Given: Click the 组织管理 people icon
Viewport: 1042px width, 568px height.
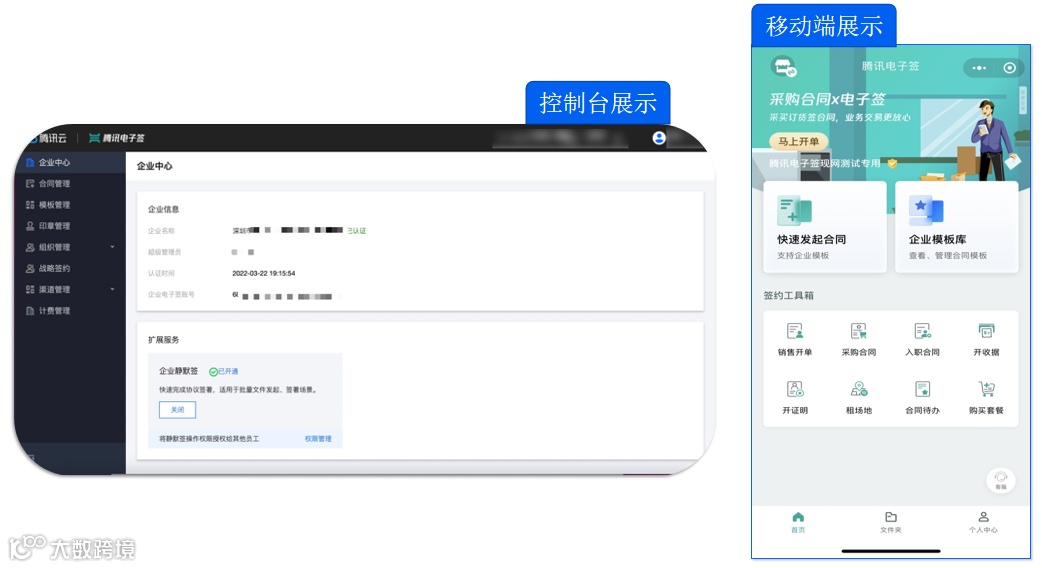Looking at the screenshot, I should (x=30, y=247).
